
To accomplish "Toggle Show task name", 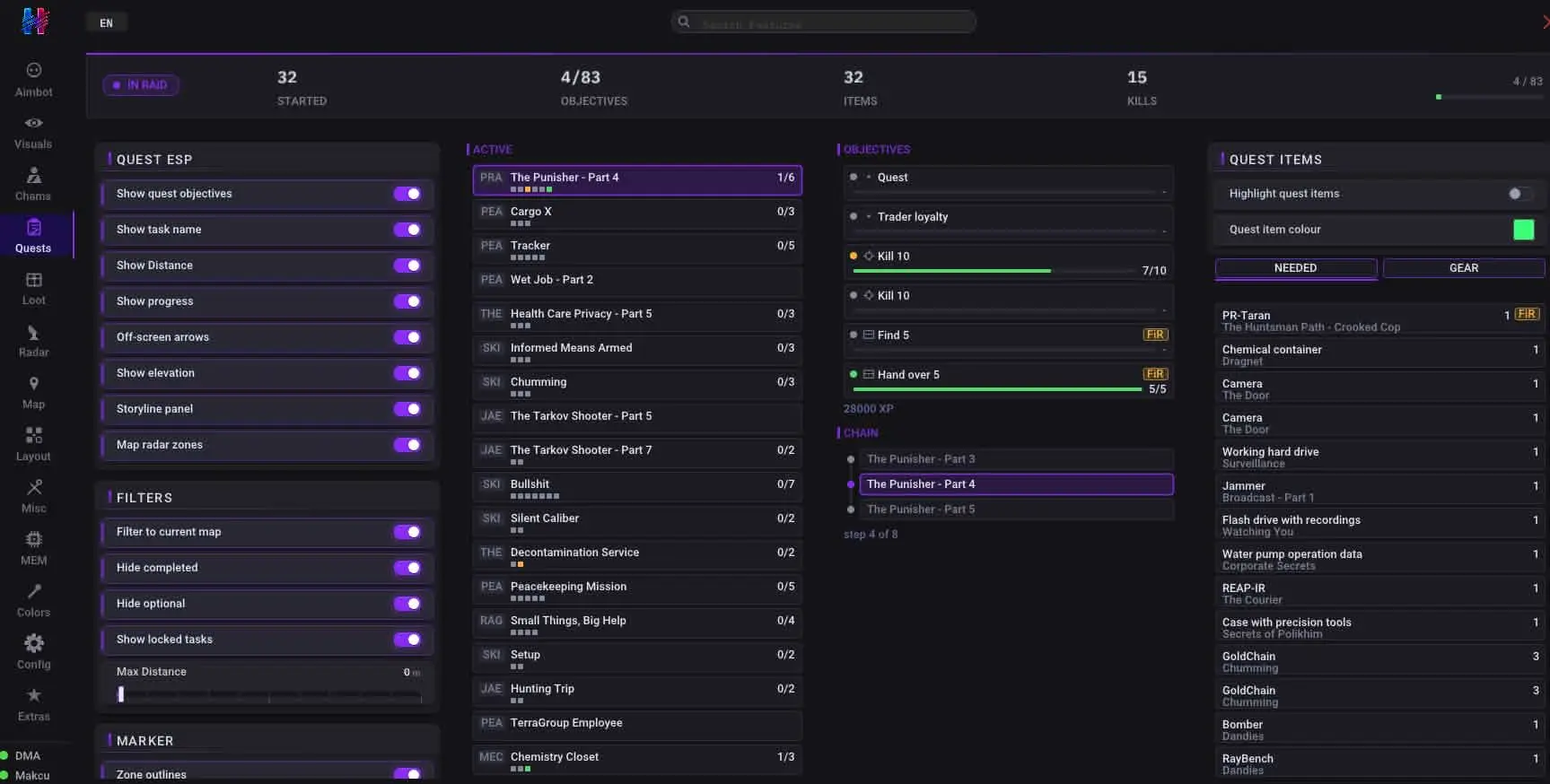I will pyautogui.click(x=407, y=230).
